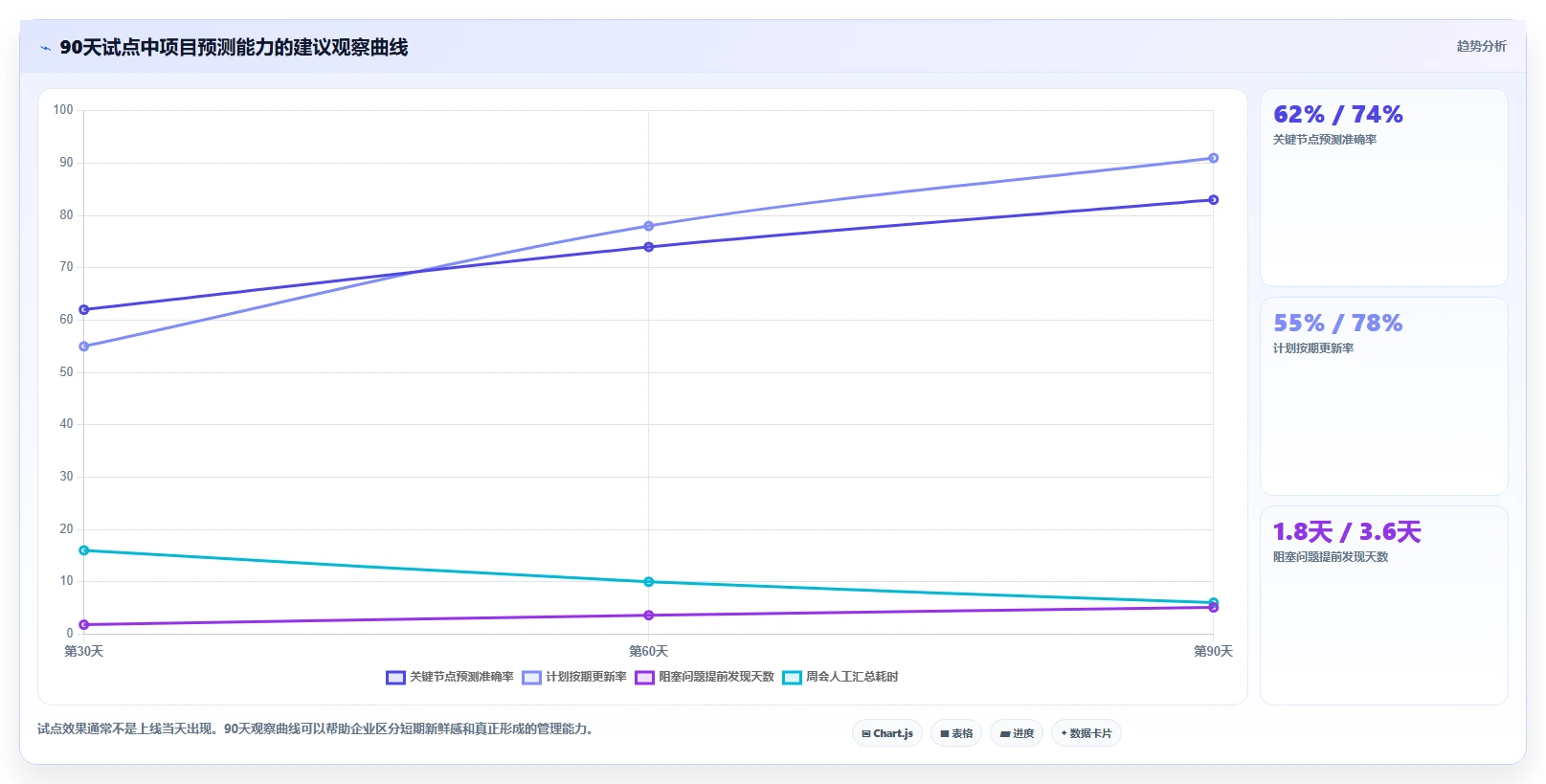Image resolution: width=1546 pixels, height=784 pixels.
Task: Click the 55% / 78% card value
Action: pos(1337,324)
